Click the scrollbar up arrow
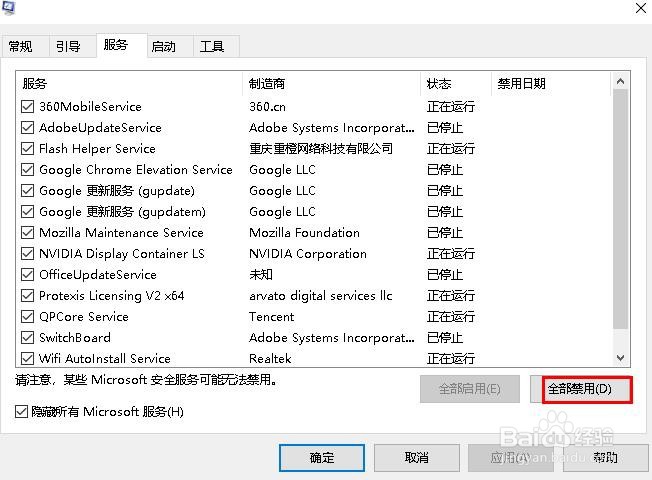This screenshot has width=652, height=480. click(x=620, y=81)
